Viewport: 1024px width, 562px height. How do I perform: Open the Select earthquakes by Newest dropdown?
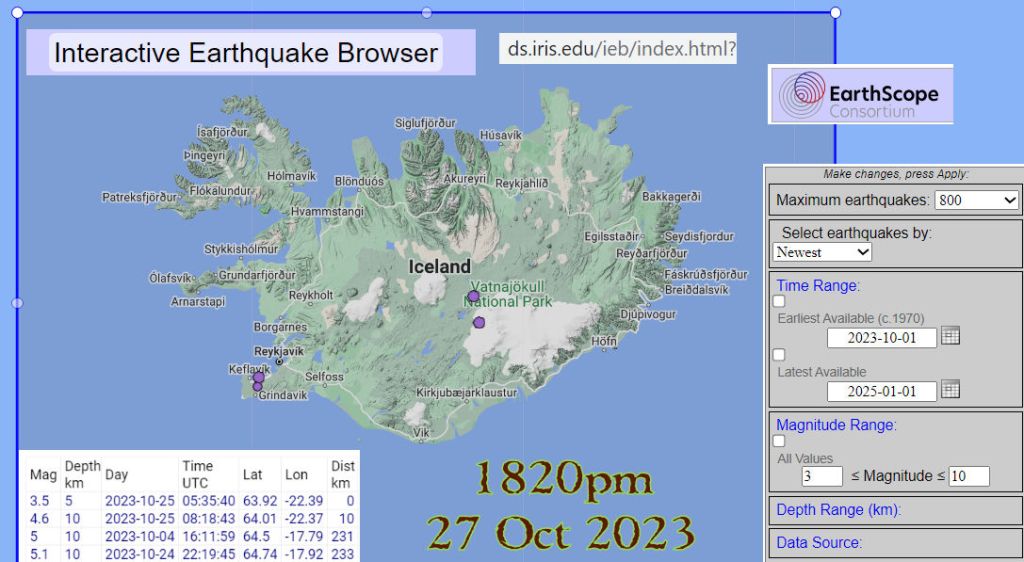click(822, 252)
